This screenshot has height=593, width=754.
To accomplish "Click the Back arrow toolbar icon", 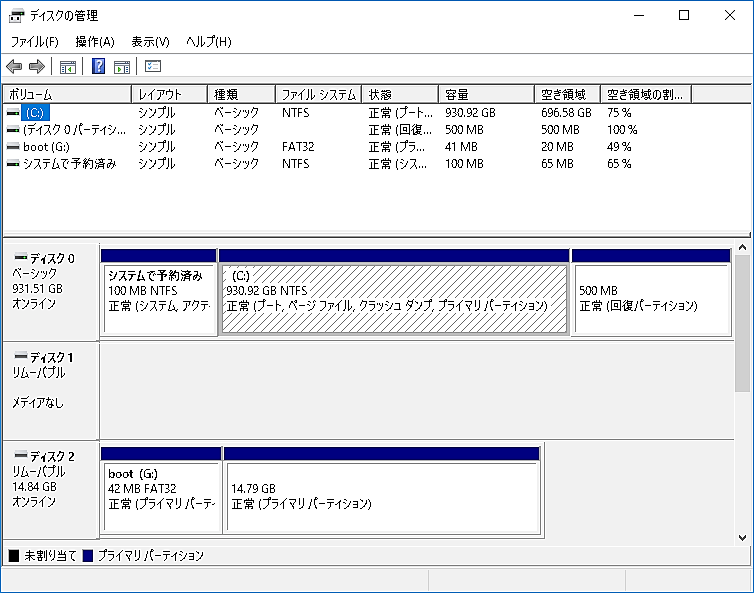I will click(14, 66).
